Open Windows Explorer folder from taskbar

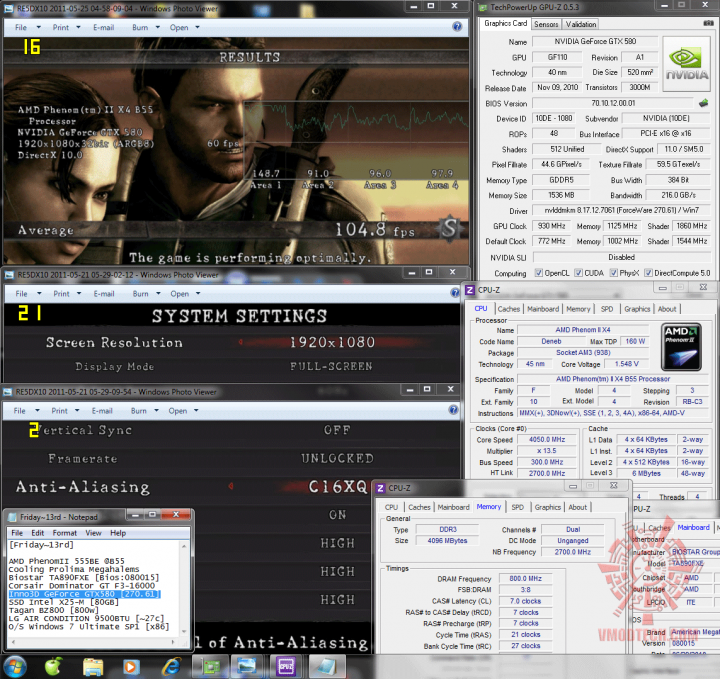point(93,667)
